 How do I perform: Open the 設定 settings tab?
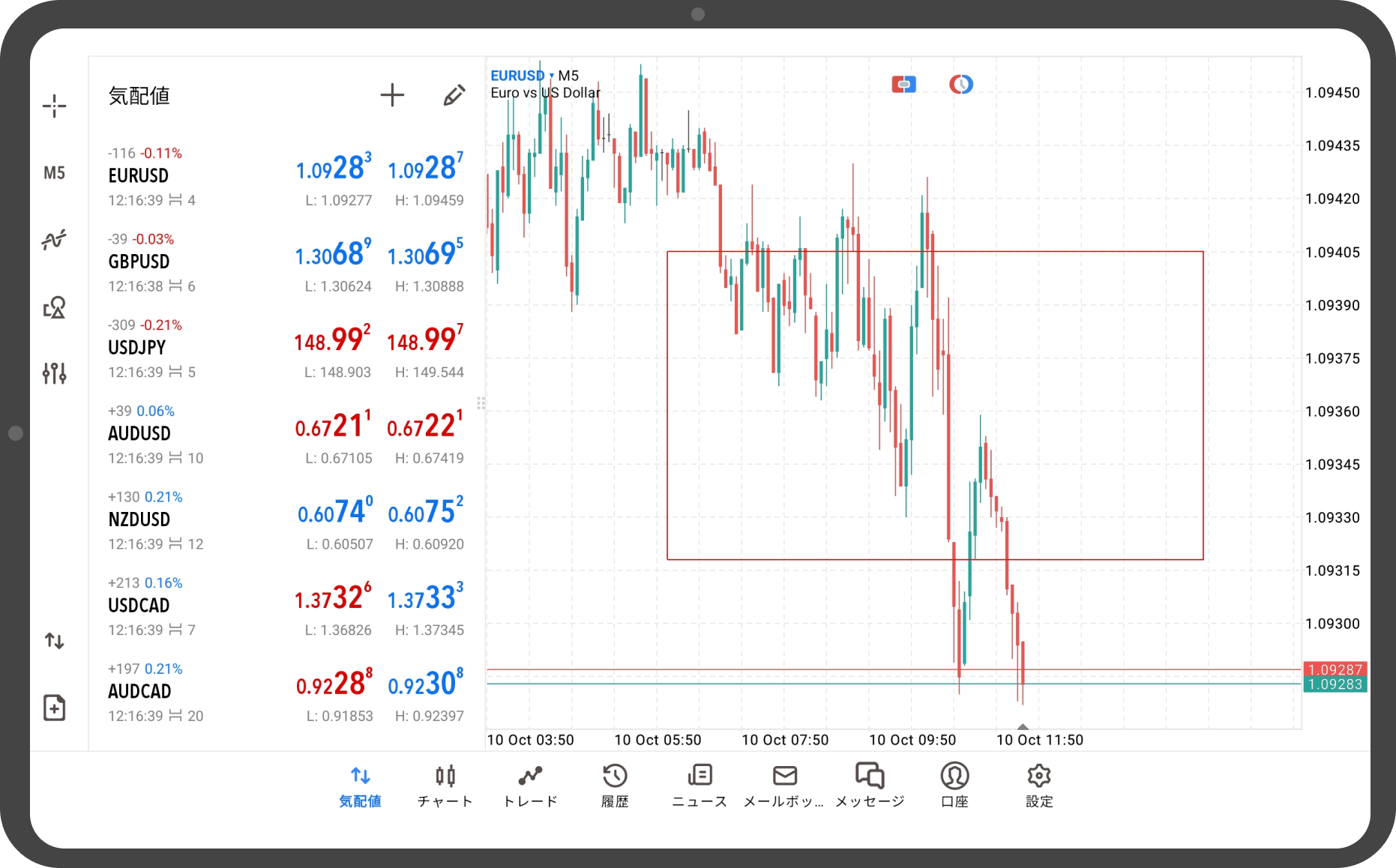[x=1039, y=785]
